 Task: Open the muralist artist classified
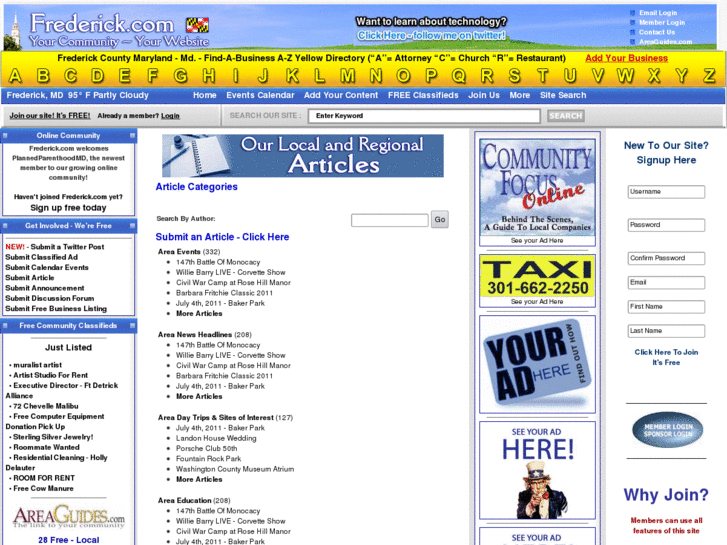coord(37,365)
